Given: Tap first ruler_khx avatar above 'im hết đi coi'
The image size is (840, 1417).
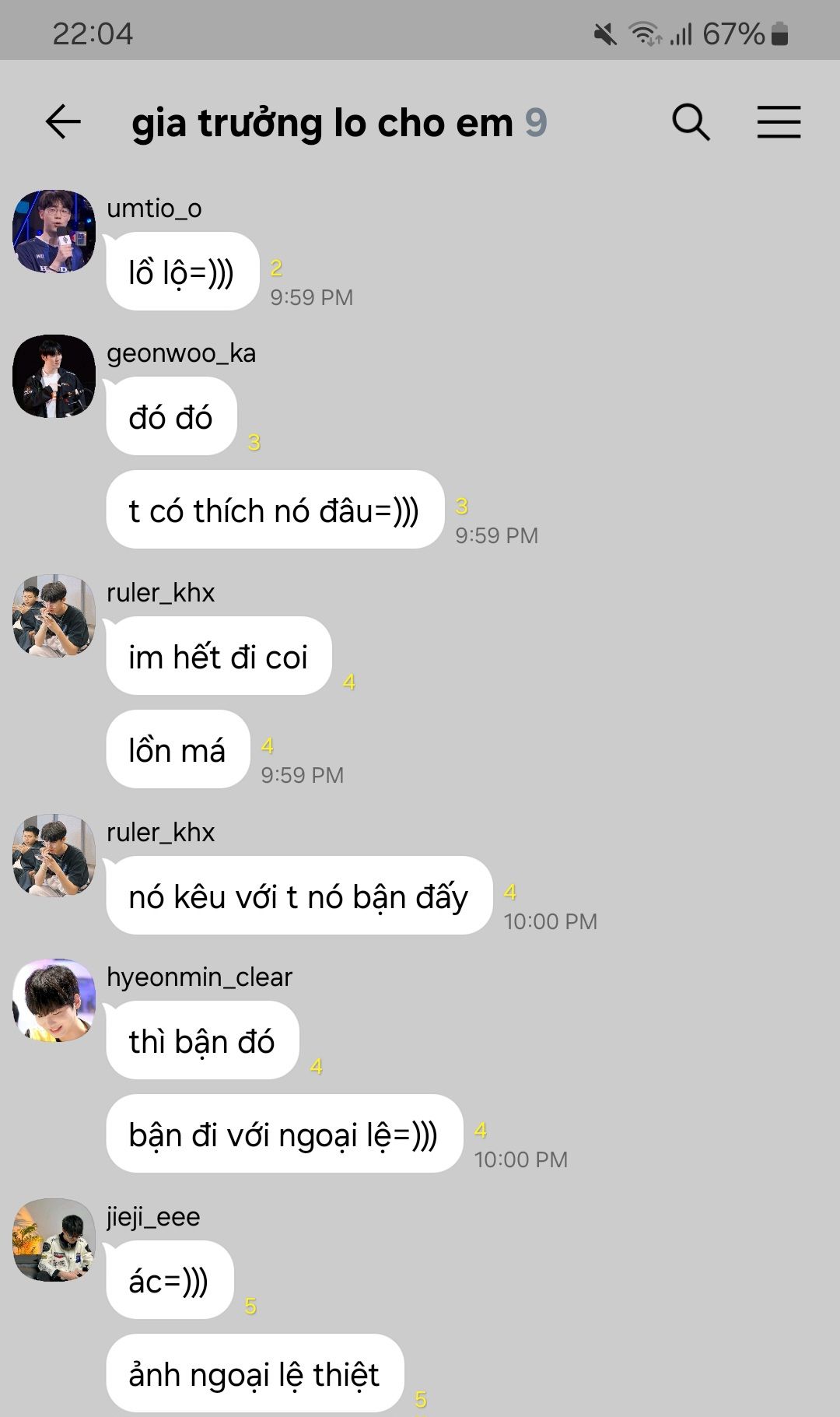Looking at the screenshot, I should tap(54, 616).
